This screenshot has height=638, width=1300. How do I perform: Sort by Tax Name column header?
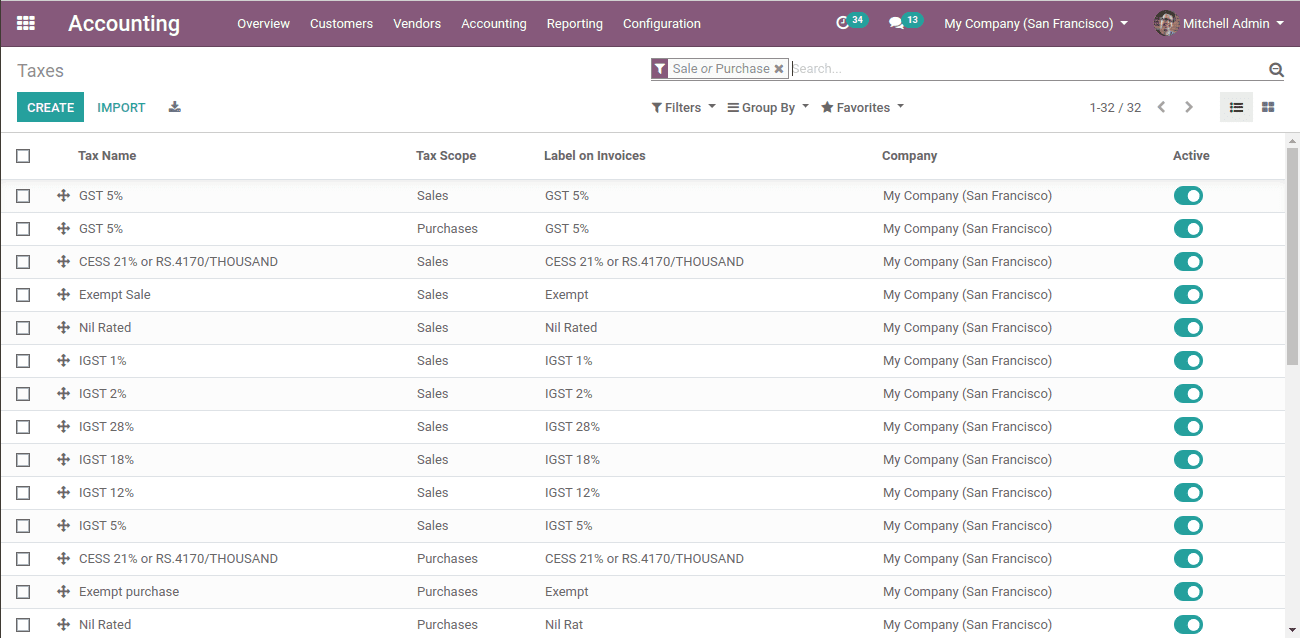coord(107,156)
